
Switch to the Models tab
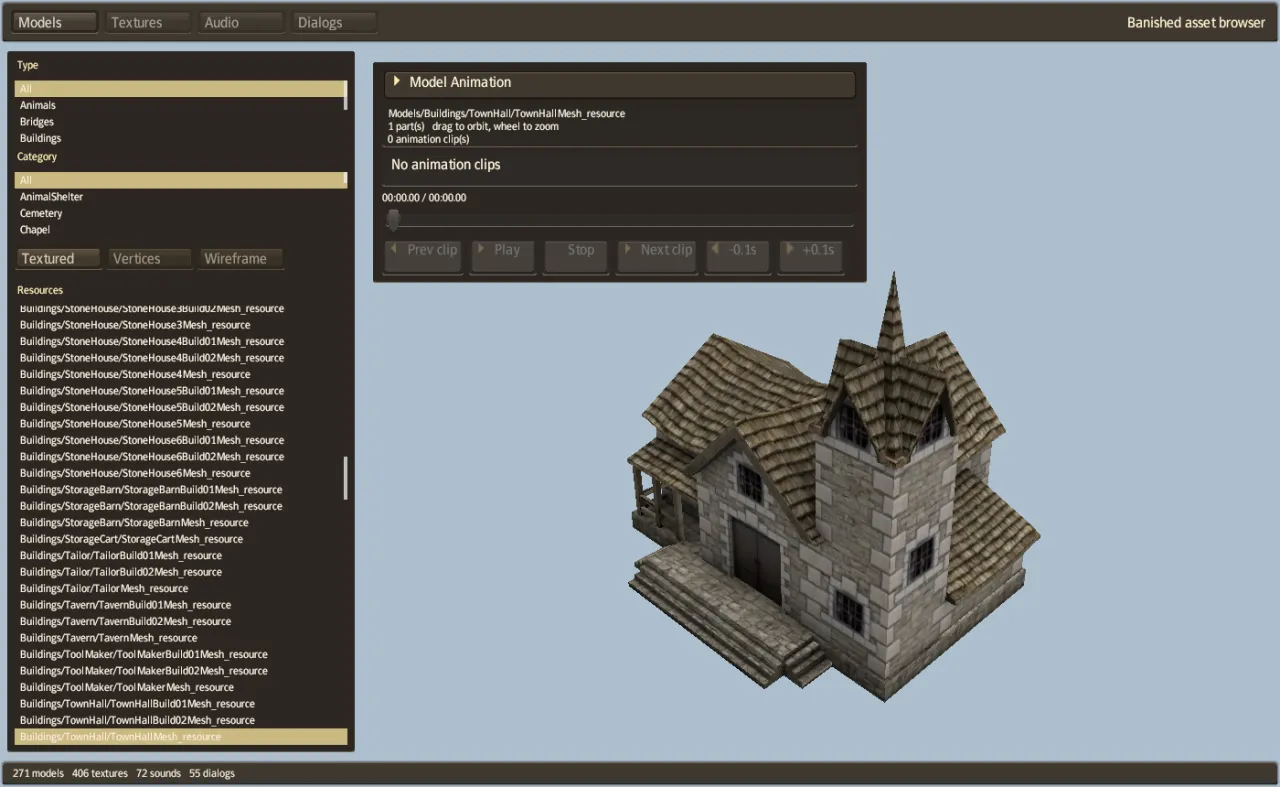click(56, 22)
